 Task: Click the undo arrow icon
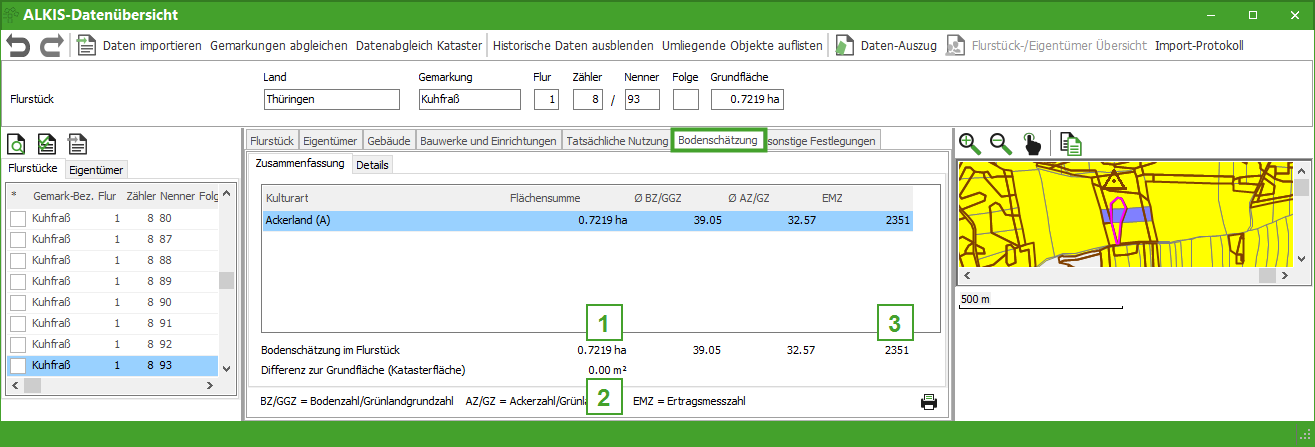tap(18, 45)
